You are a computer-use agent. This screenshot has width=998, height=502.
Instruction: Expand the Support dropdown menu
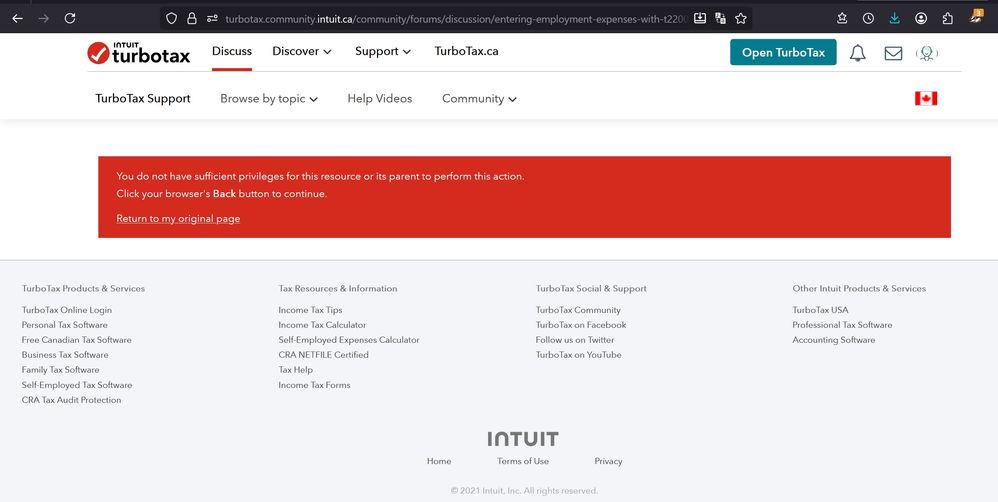[x=382, y=51]
